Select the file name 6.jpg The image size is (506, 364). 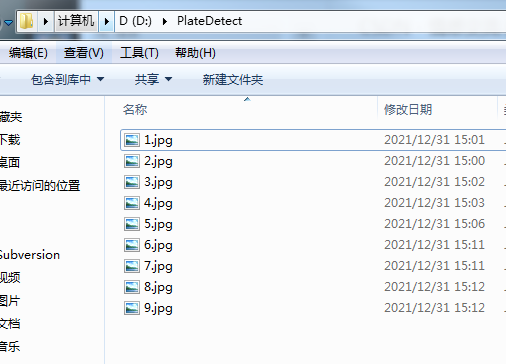click(158, 245)
